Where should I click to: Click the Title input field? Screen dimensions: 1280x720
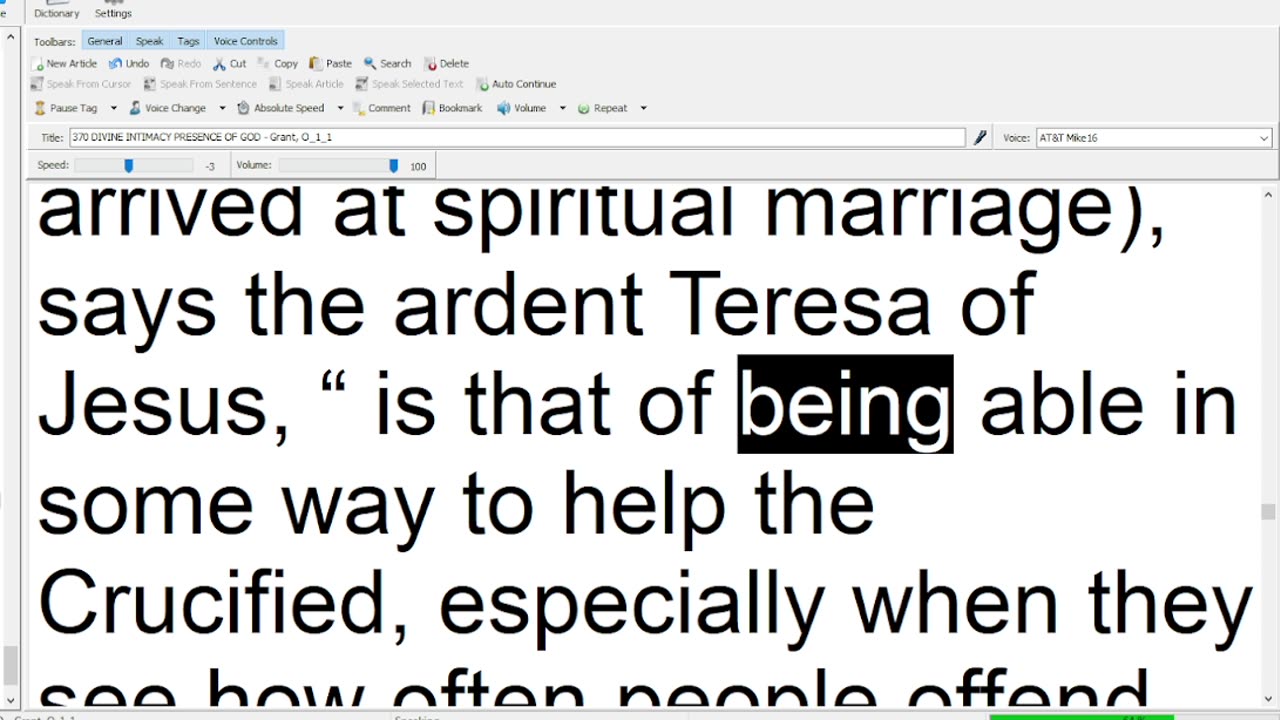click(517, 137)
